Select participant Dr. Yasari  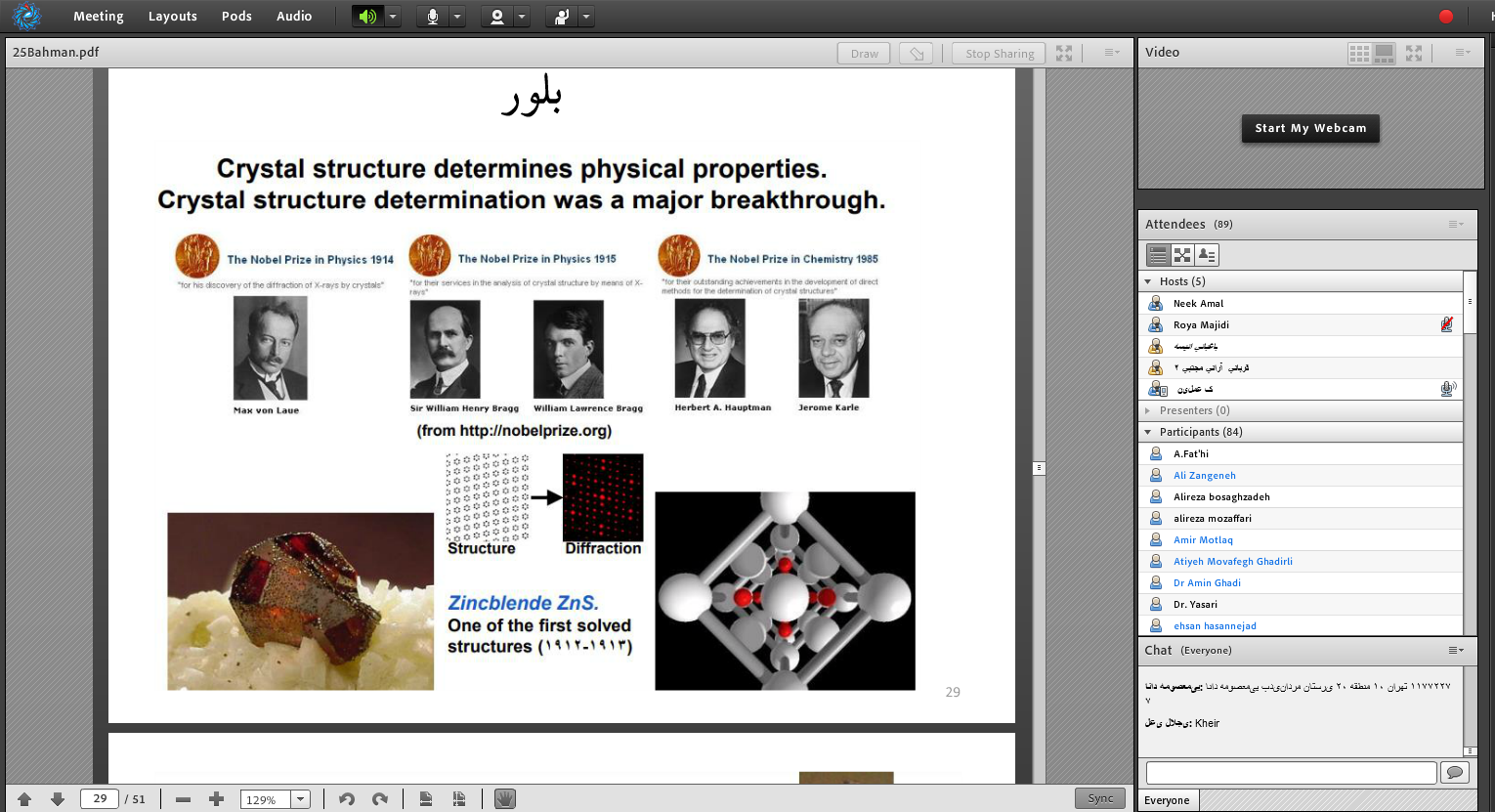pyautogui.click(x=1302, y=604)
